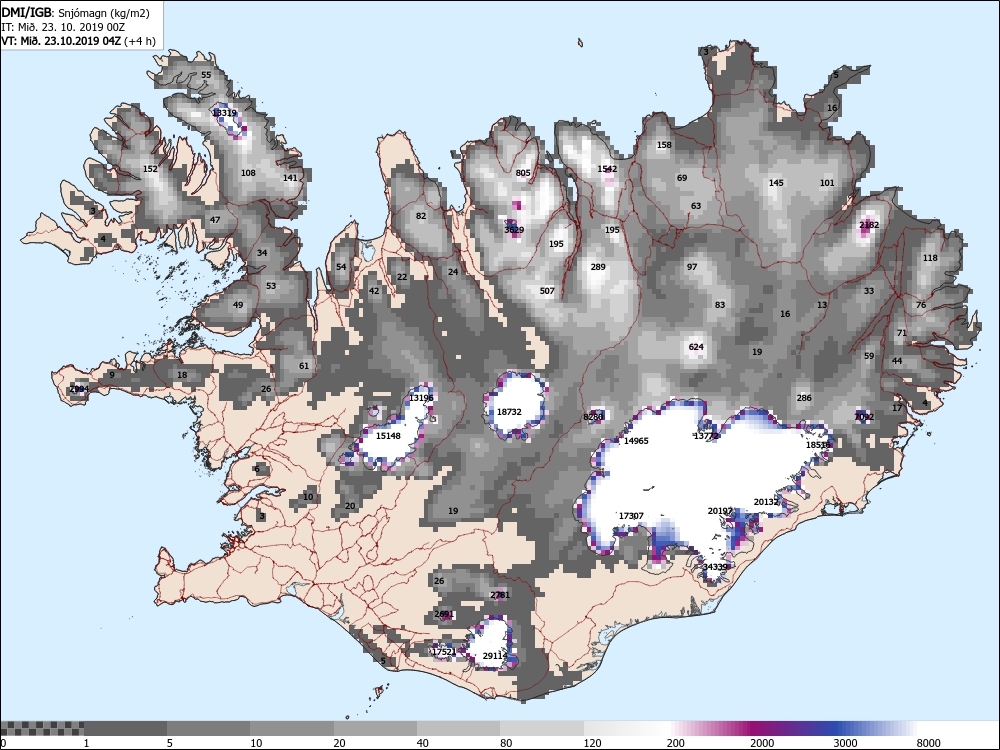This screenshot has height=750, width=1000.
Task: Click the map value 289
Action: coord(598,267)
